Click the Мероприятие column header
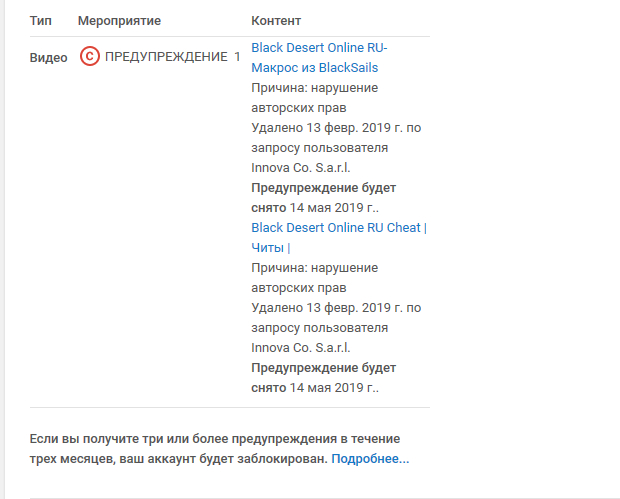The width and height of the screenshot is (620, 499). [x=119, y=21]
